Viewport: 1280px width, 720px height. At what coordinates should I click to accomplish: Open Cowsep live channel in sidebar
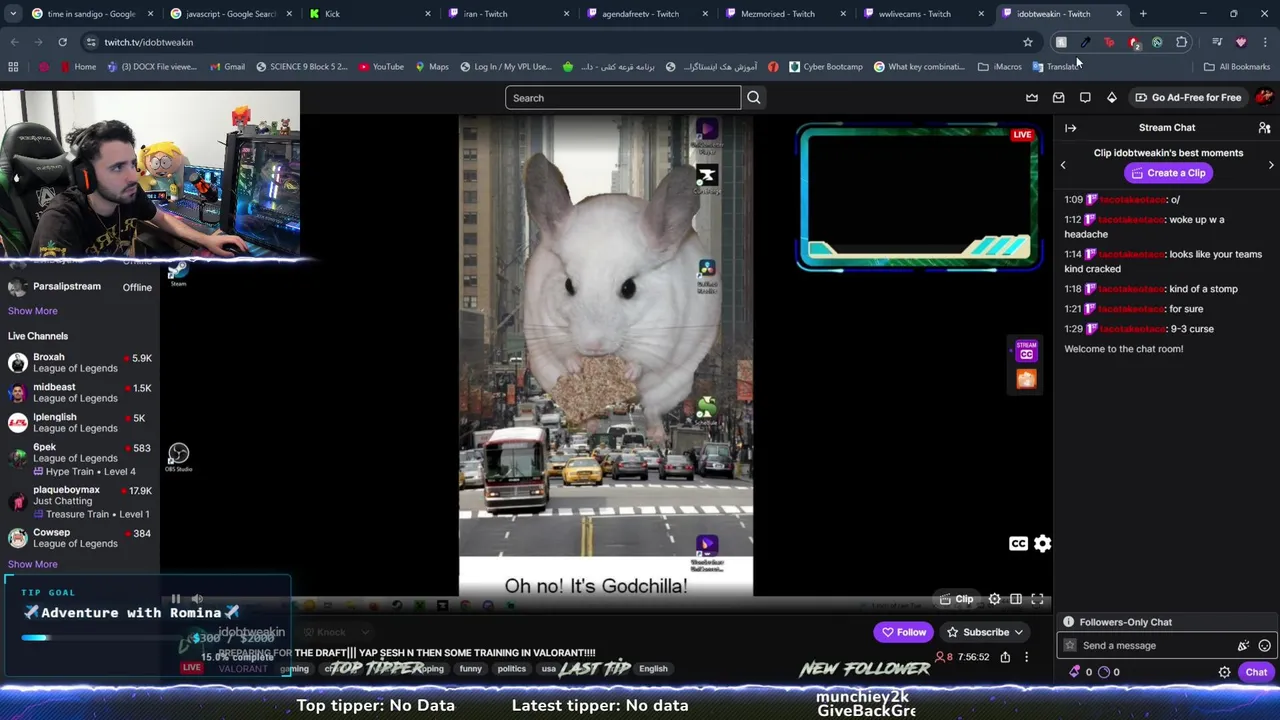point(80,538)
